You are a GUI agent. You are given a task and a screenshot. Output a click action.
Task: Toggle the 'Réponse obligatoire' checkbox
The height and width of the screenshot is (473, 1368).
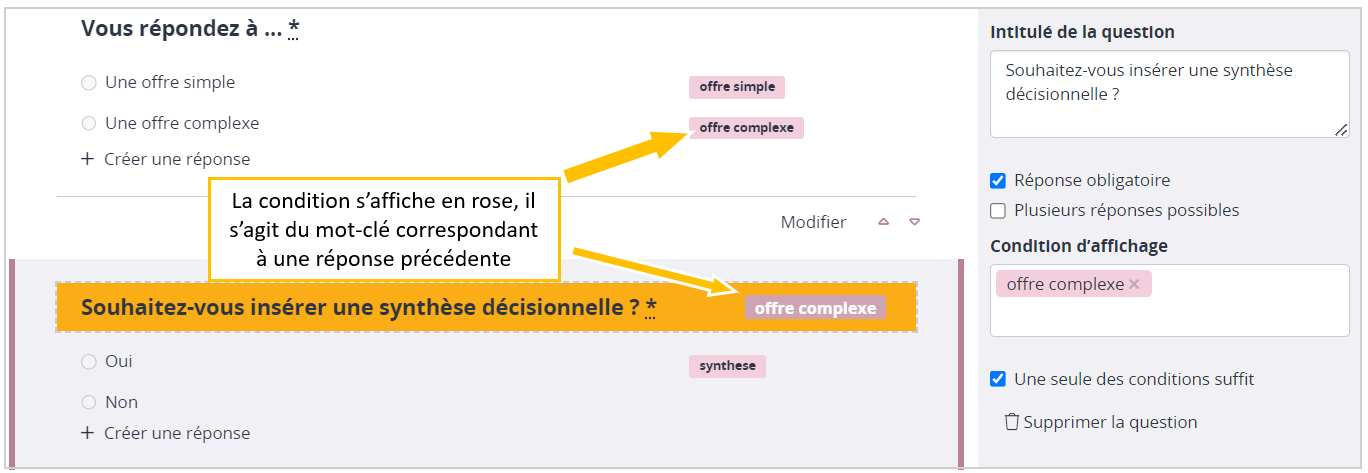pos(998,181)
